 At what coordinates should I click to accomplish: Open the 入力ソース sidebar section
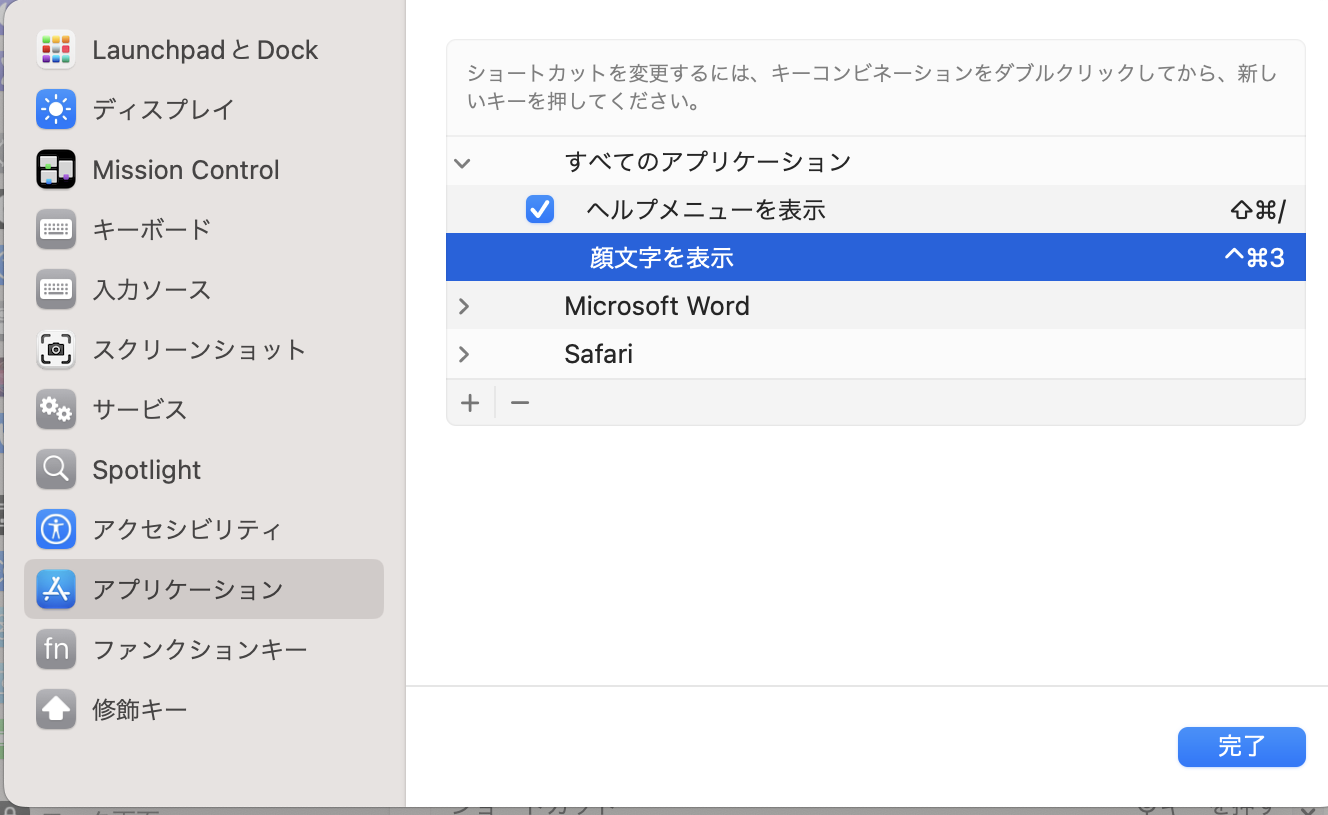(151, 289)
